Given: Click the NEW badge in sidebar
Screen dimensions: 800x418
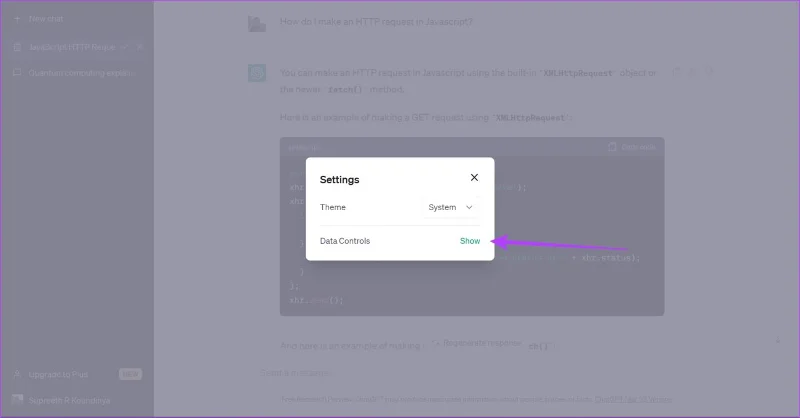Looking at the screenshot, I should [x=130, y=374].
